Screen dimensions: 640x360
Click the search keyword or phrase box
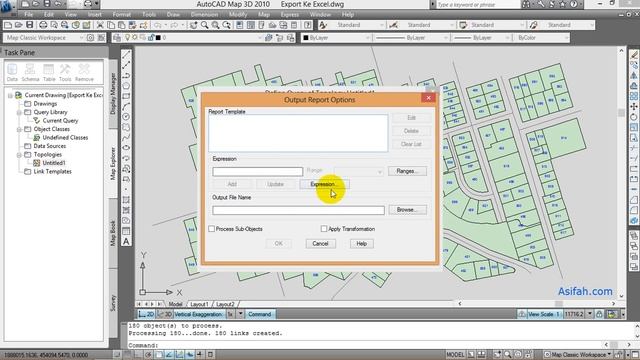pos(478,4)
